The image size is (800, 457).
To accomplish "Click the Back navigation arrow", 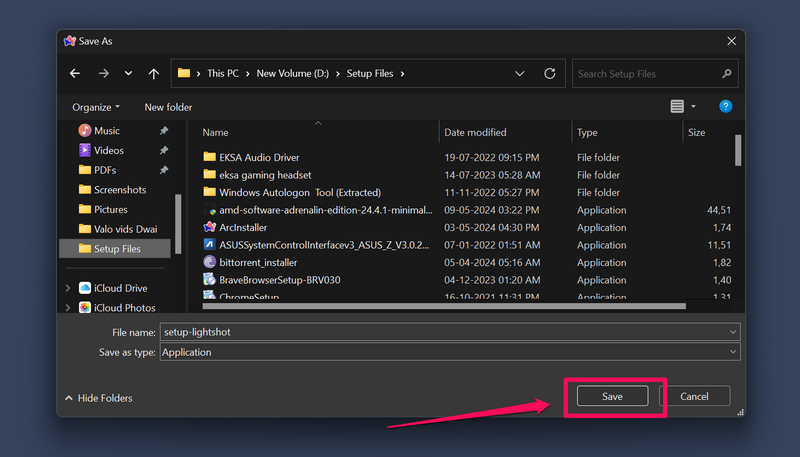I will click(75, 73).
